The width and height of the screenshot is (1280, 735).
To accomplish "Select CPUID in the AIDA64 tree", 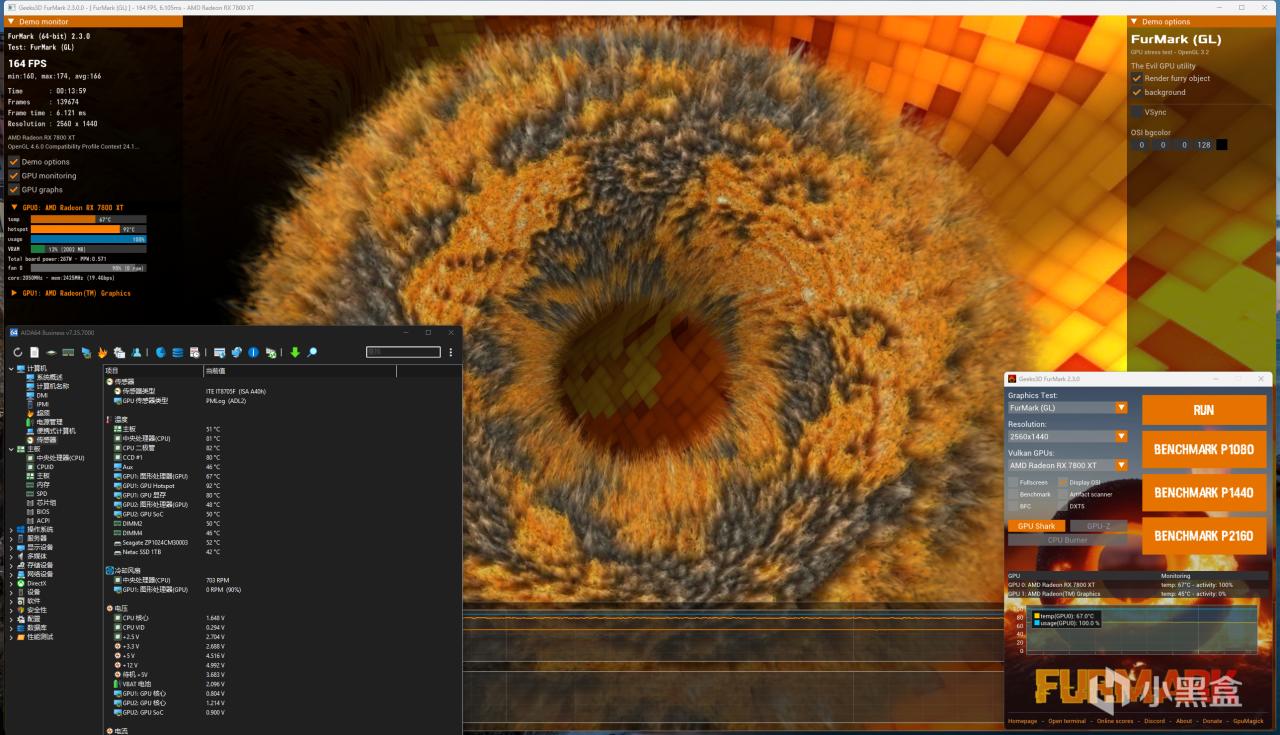I will [45, 467].
